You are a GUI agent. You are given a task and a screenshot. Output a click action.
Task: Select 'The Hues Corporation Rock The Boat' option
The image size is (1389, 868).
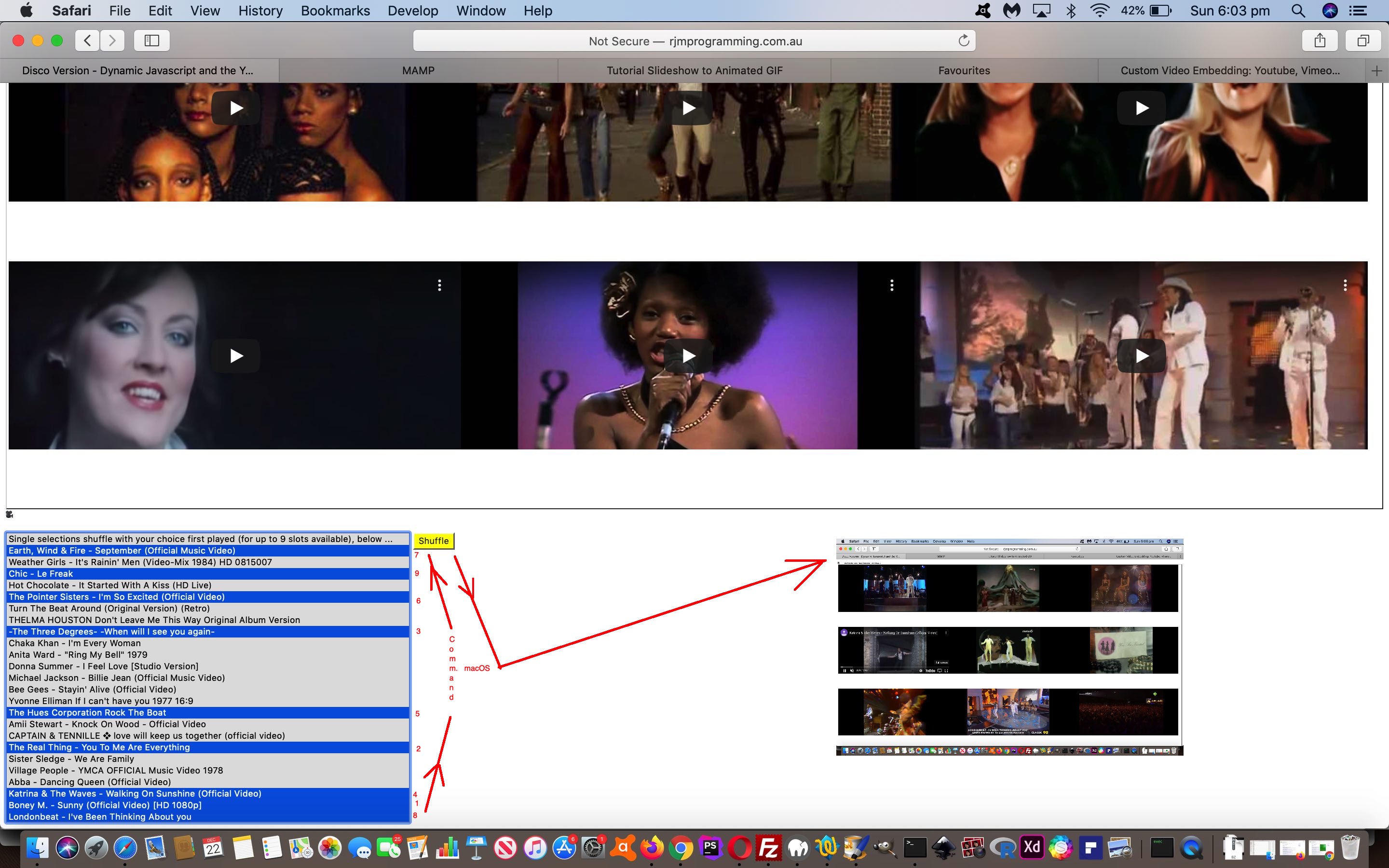coord(208,712)
